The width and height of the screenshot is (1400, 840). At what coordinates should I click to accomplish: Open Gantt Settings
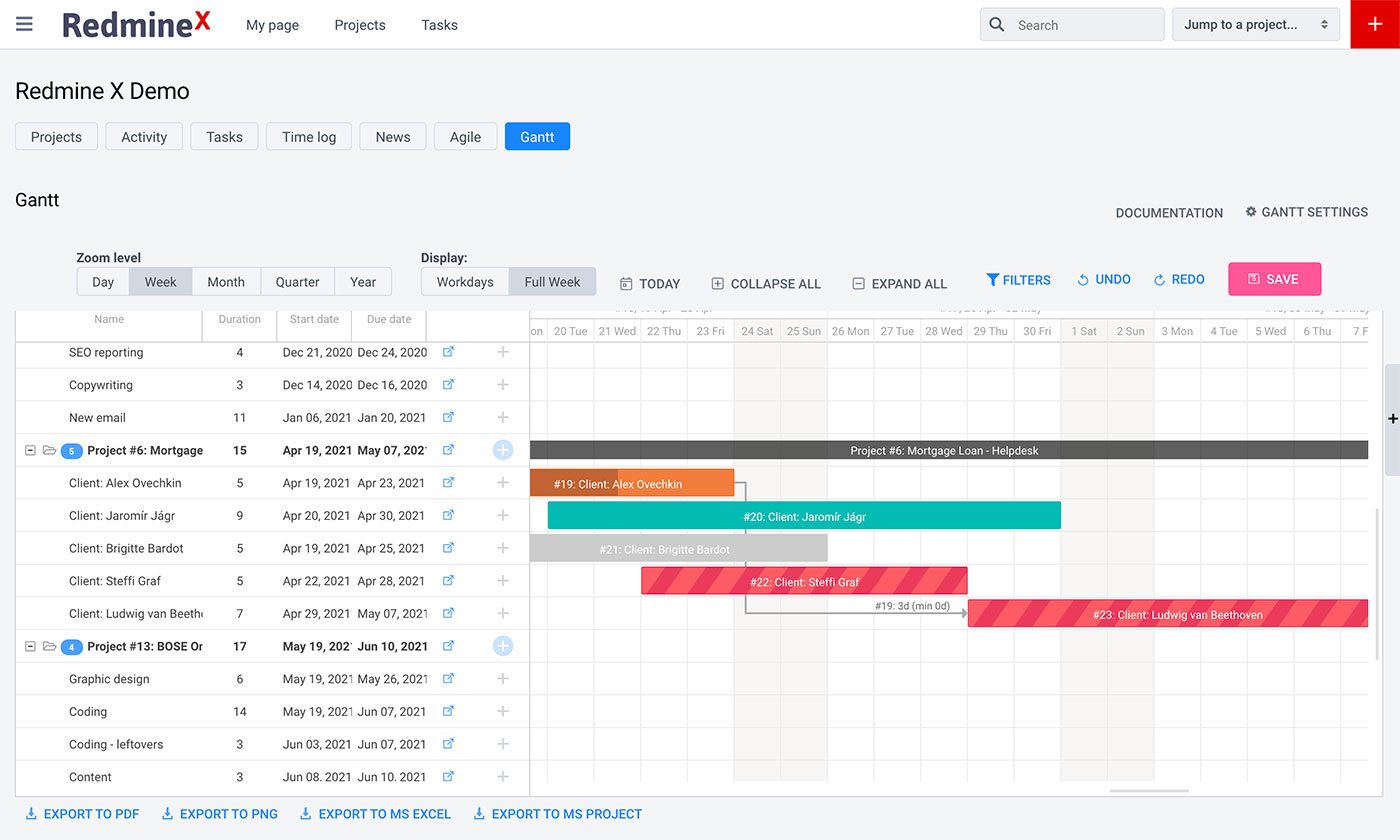click(1306, 212)
